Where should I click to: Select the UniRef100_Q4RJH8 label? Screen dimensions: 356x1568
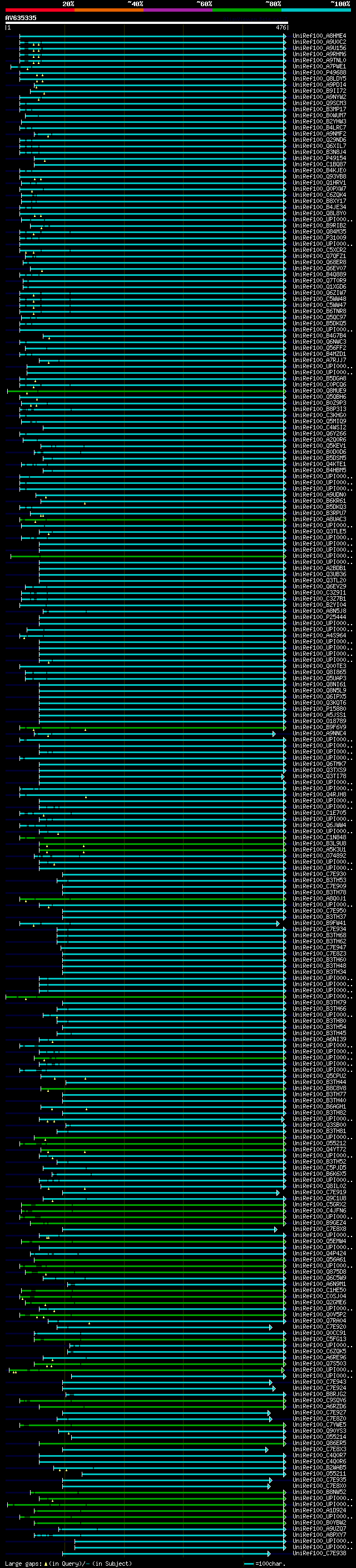click(319, 795)
